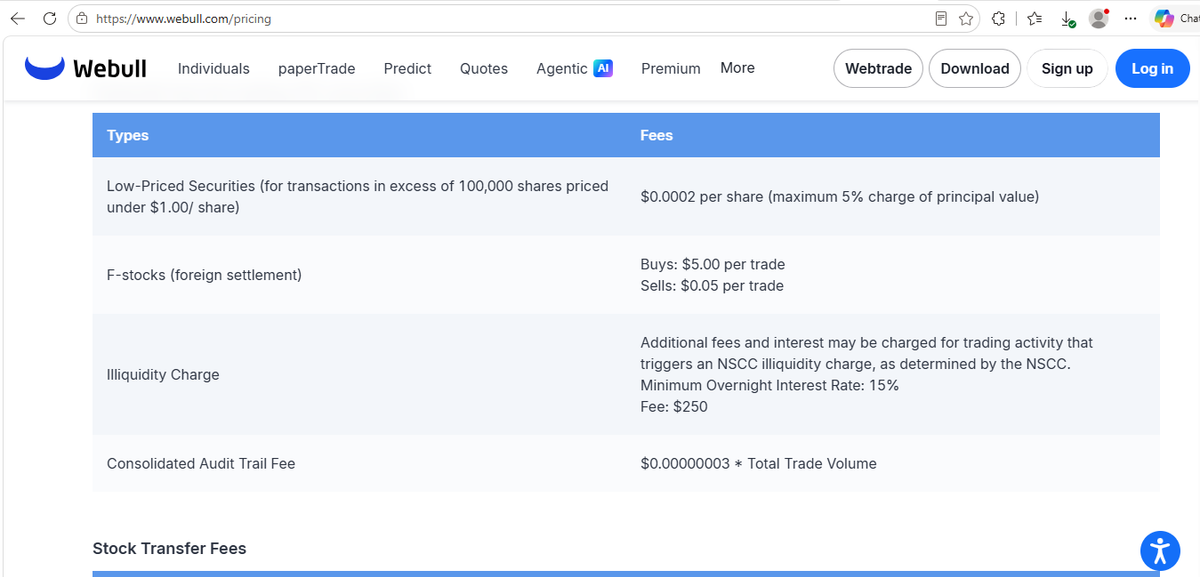The height and width of the screenshot is (577, 1200).
Task: Click the Buys: $5.00 per trade text
Action: (x=713, y=265)
